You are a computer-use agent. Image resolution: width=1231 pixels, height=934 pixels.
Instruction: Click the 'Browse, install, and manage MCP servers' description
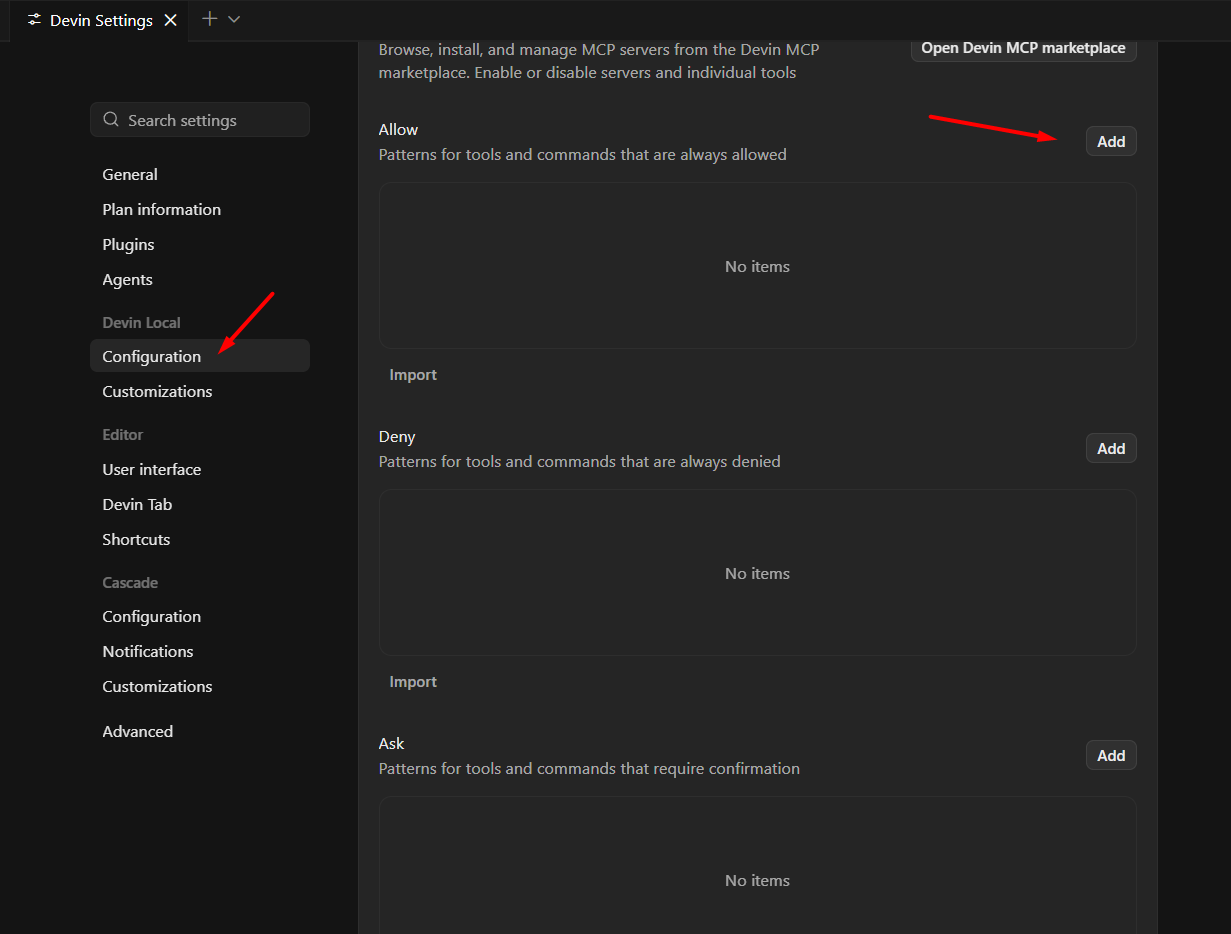599,60
